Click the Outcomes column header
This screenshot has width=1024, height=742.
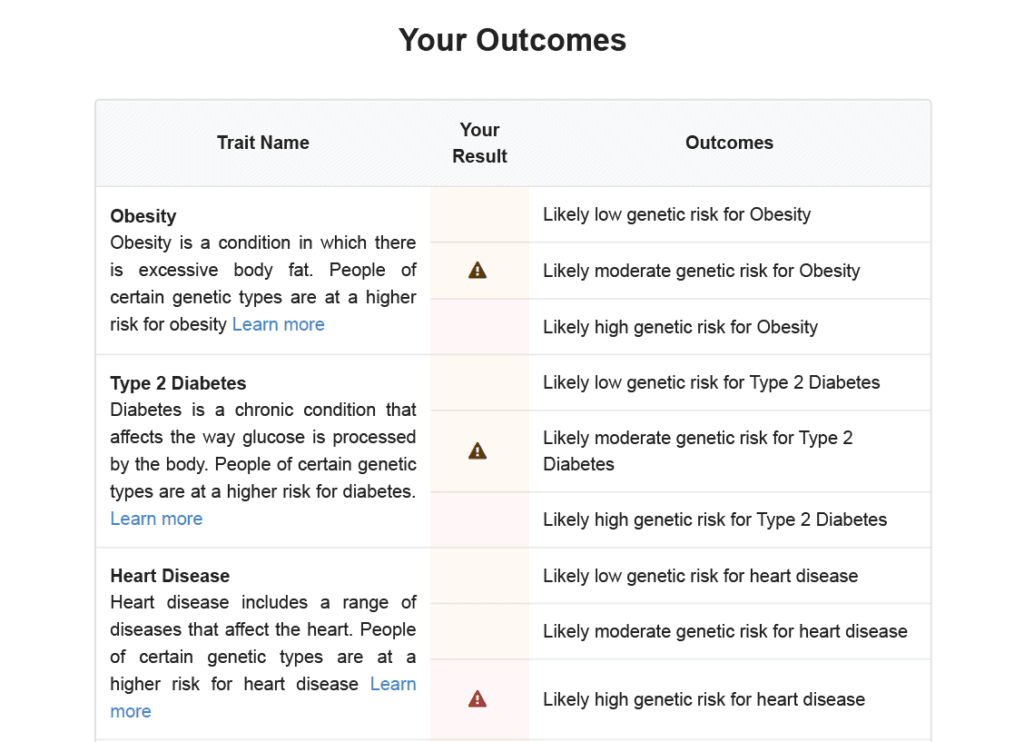click(x=729, y=142)
